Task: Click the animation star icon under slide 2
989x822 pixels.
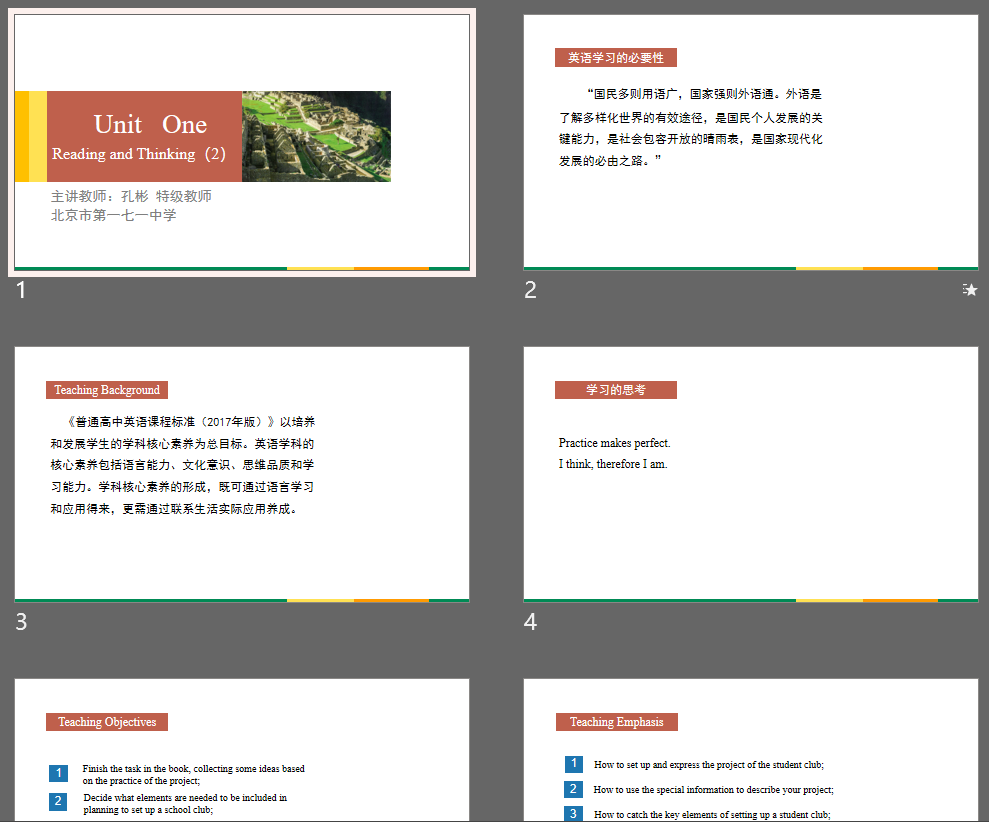Action: tap(970, 290)
